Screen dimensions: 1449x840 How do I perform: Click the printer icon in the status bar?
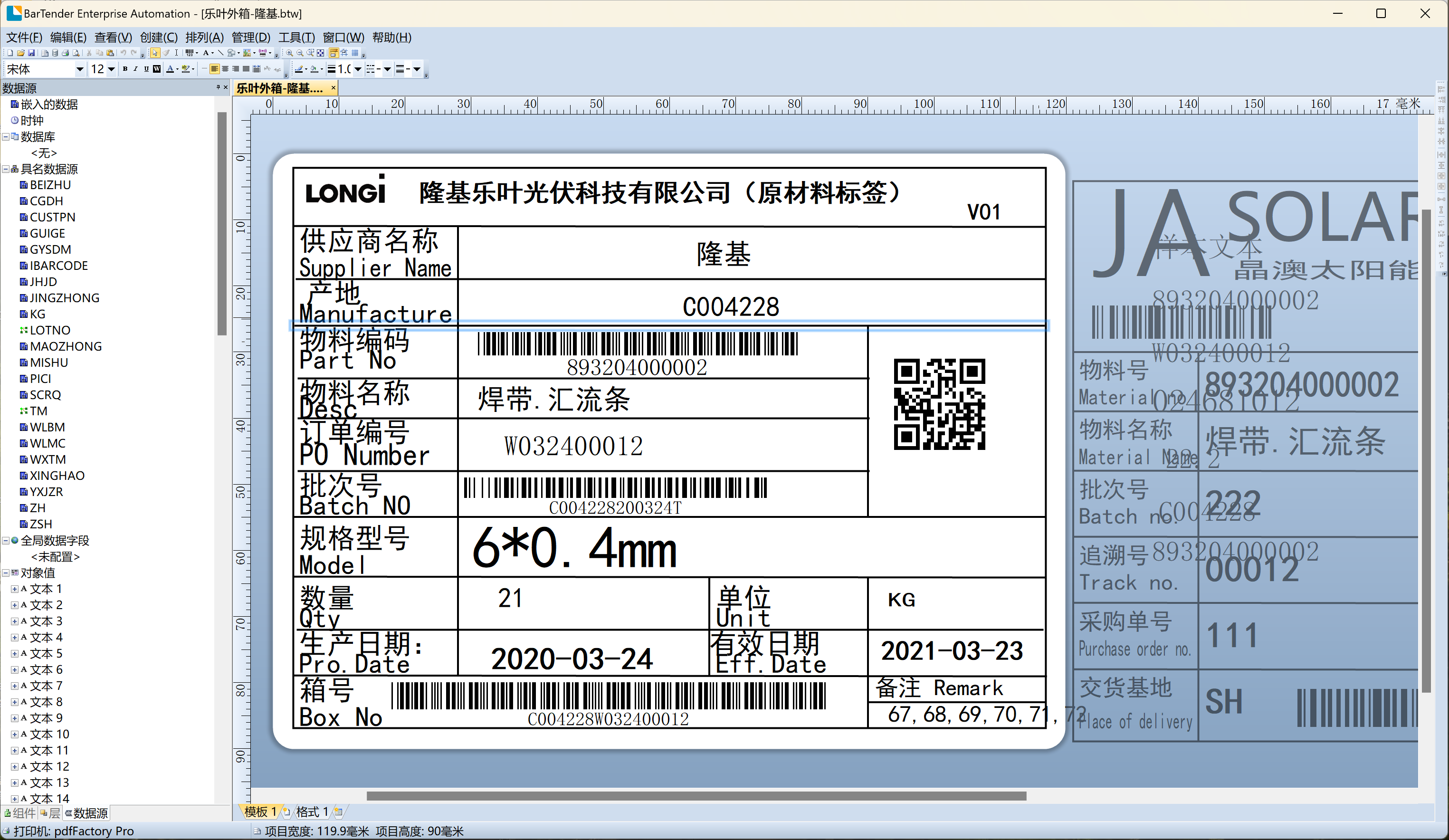point(6,831)
